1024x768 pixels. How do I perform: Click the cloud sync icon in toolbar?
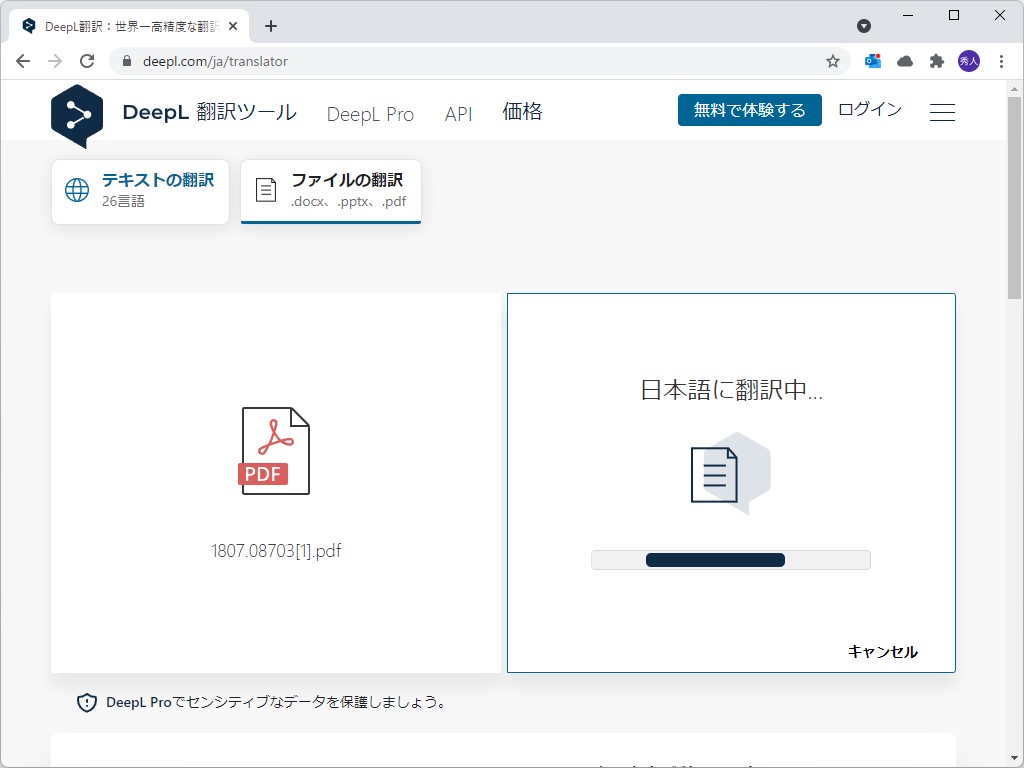(904, 60)
